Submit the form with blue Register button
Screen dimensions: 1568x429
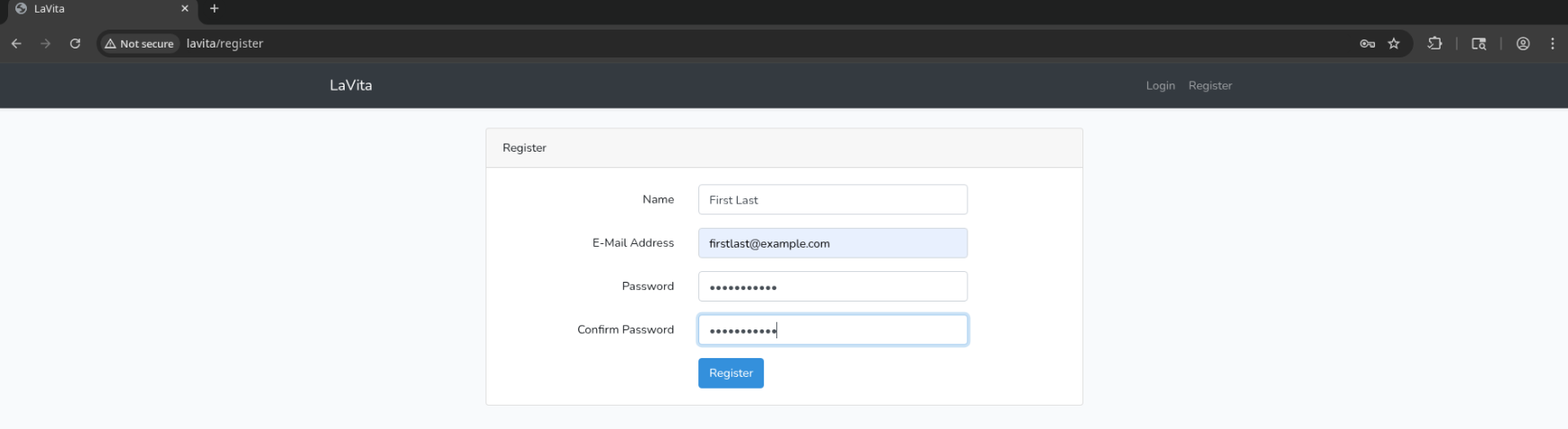pos(731,373)
